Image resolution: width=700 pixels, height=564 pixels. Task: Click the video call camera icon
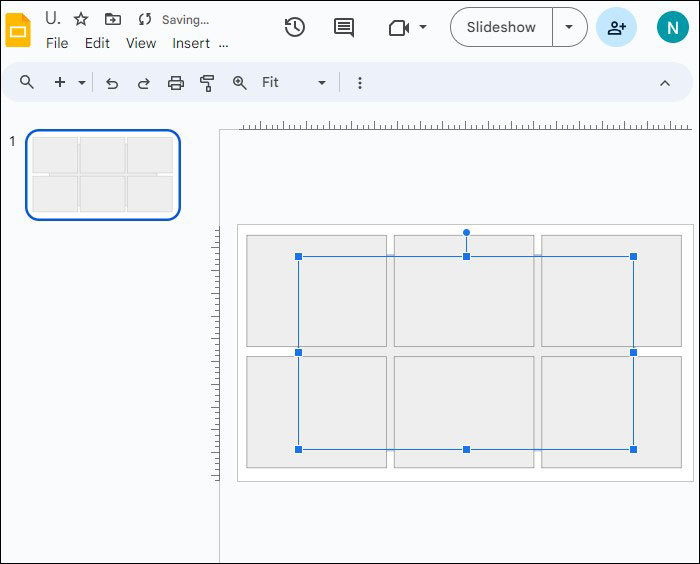tap(399, 28)
